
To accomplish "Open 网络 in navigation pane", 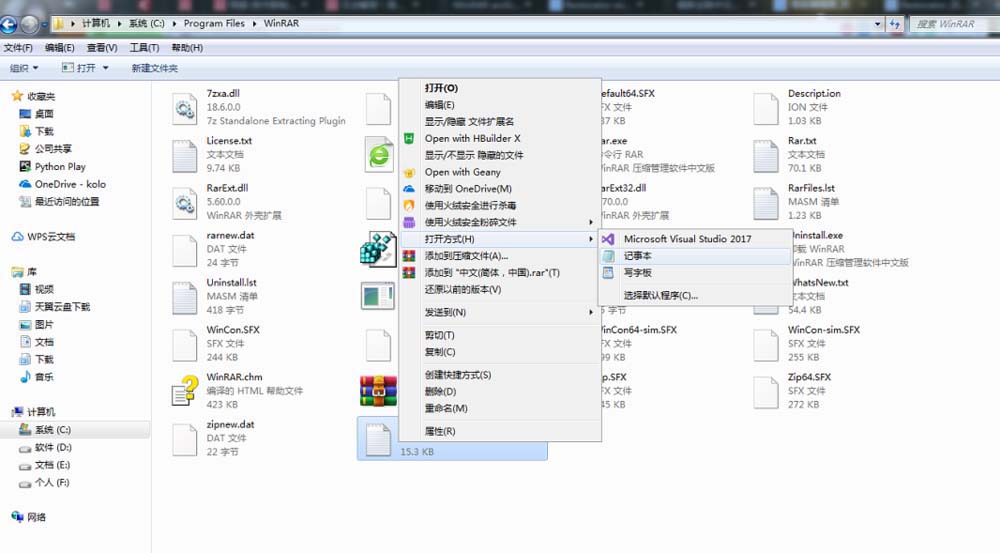I will click(x=36, y=517).
